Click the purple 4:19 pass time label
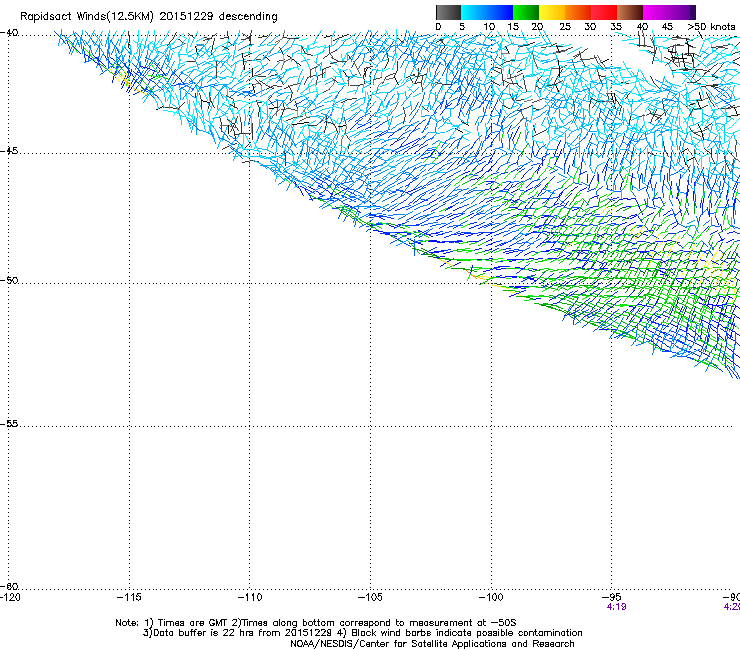740x650 pixels. point(616,607)
